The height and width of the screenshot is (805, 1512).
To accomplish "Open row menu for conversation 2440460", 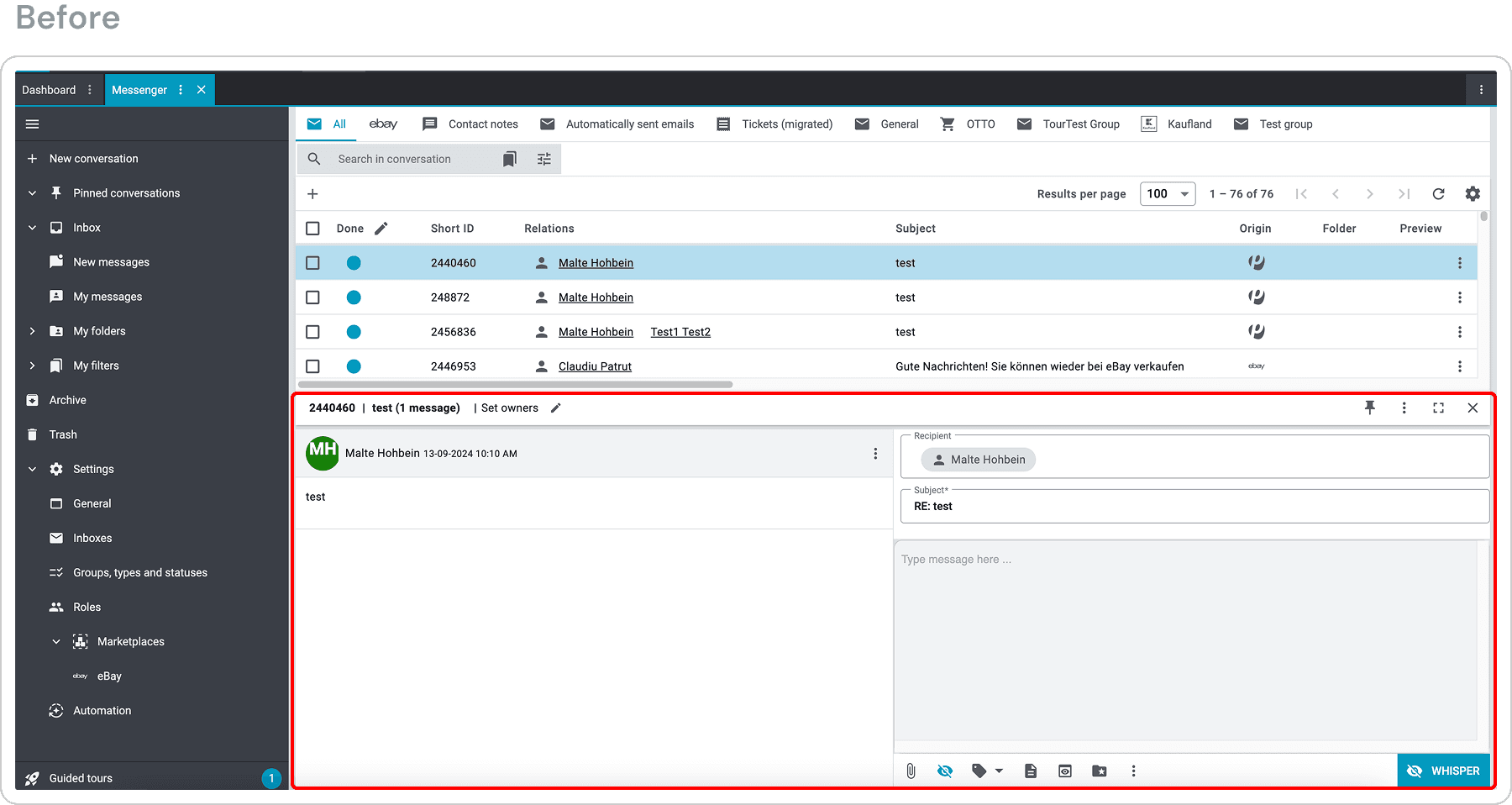I will coord(1460,263).
